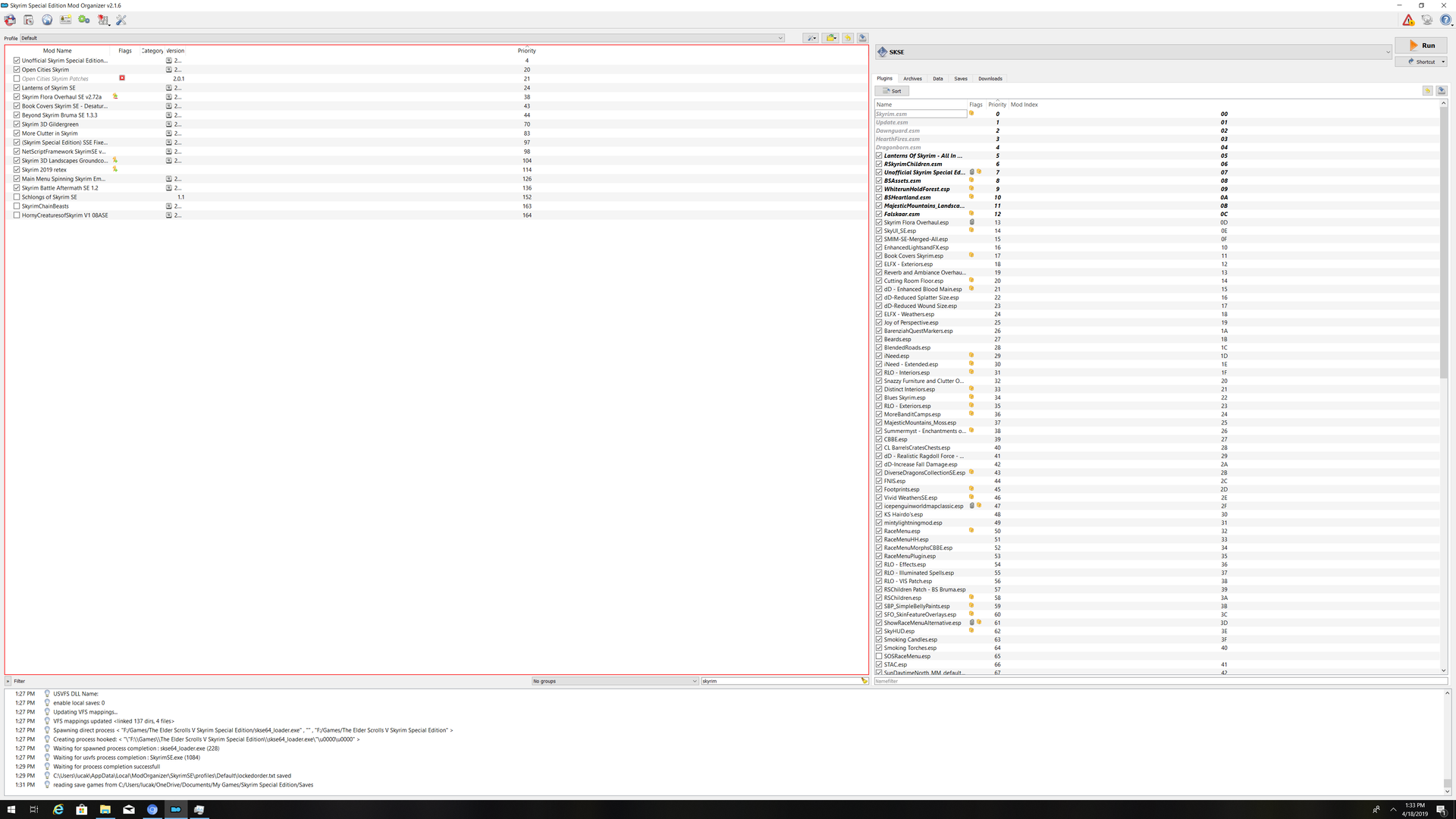Click the mod list tools wrench dropdown button
1456x819 pixels.
click(x=811, y=38)
